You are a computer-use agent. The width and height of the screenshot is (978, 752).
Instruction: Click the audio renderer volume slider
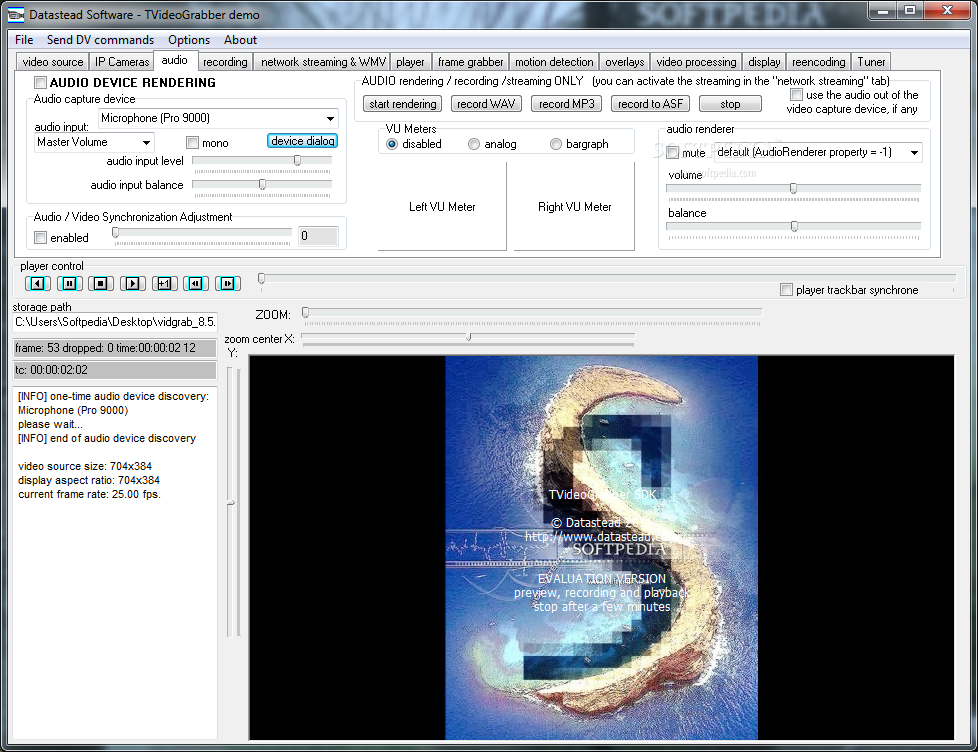coord(793,188)
